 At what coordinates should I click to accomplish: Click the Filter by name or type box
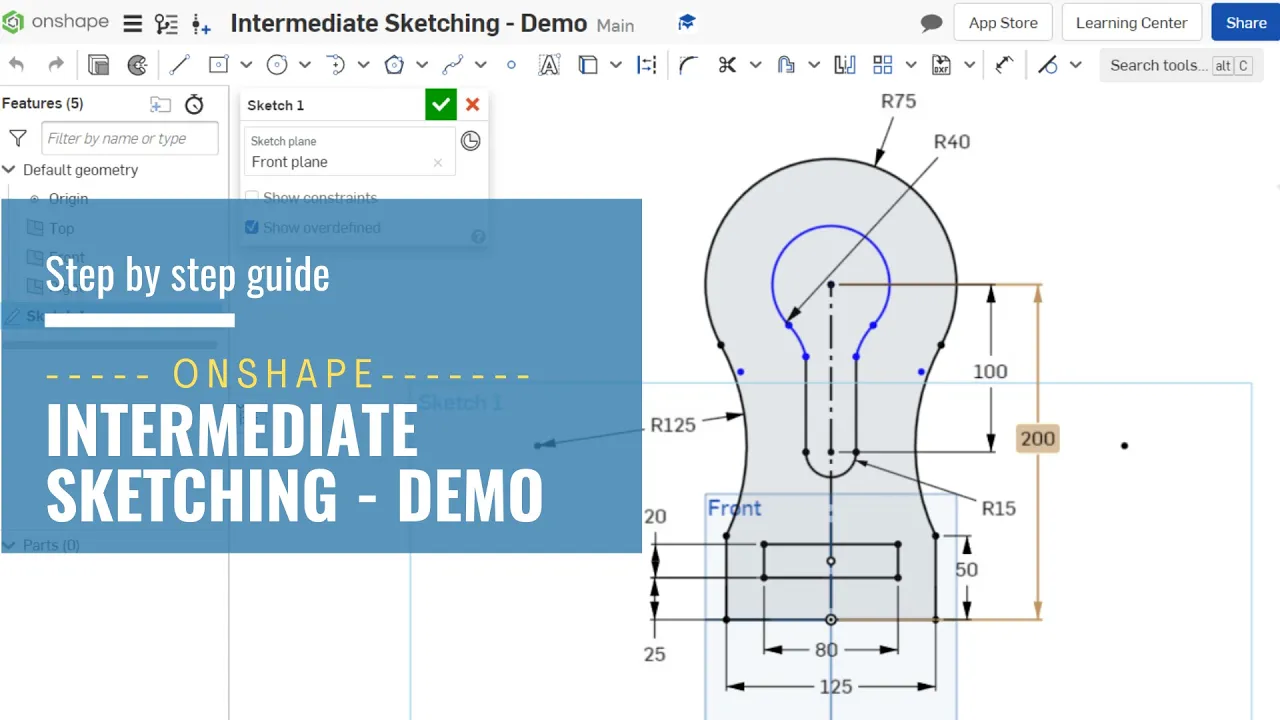tap(130, 138)
